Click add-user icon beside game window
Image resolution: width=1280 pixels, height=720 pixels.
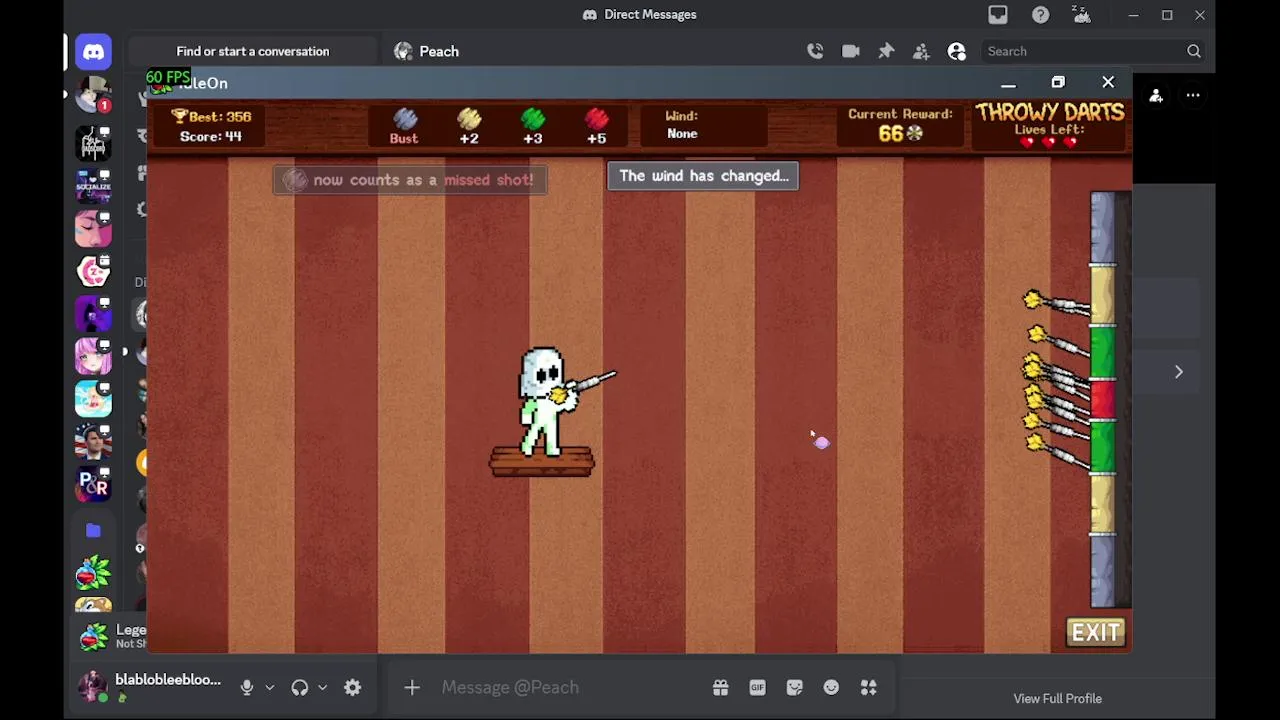tap(1156, 96)
